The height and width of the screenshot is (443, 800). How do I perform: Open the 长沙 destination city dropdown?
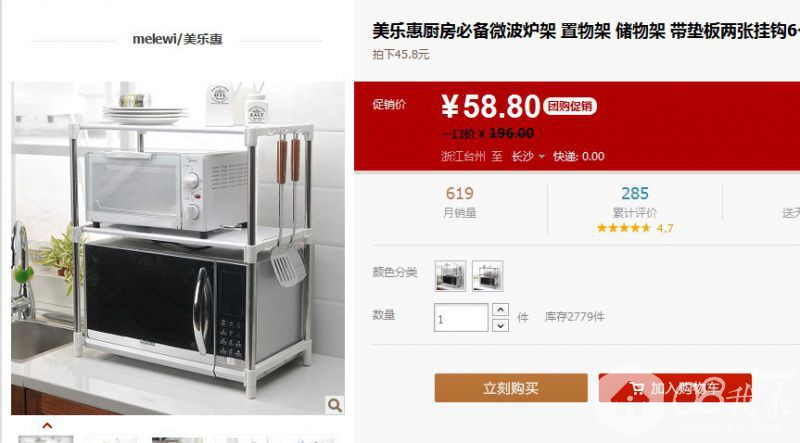tap(528, 156)
